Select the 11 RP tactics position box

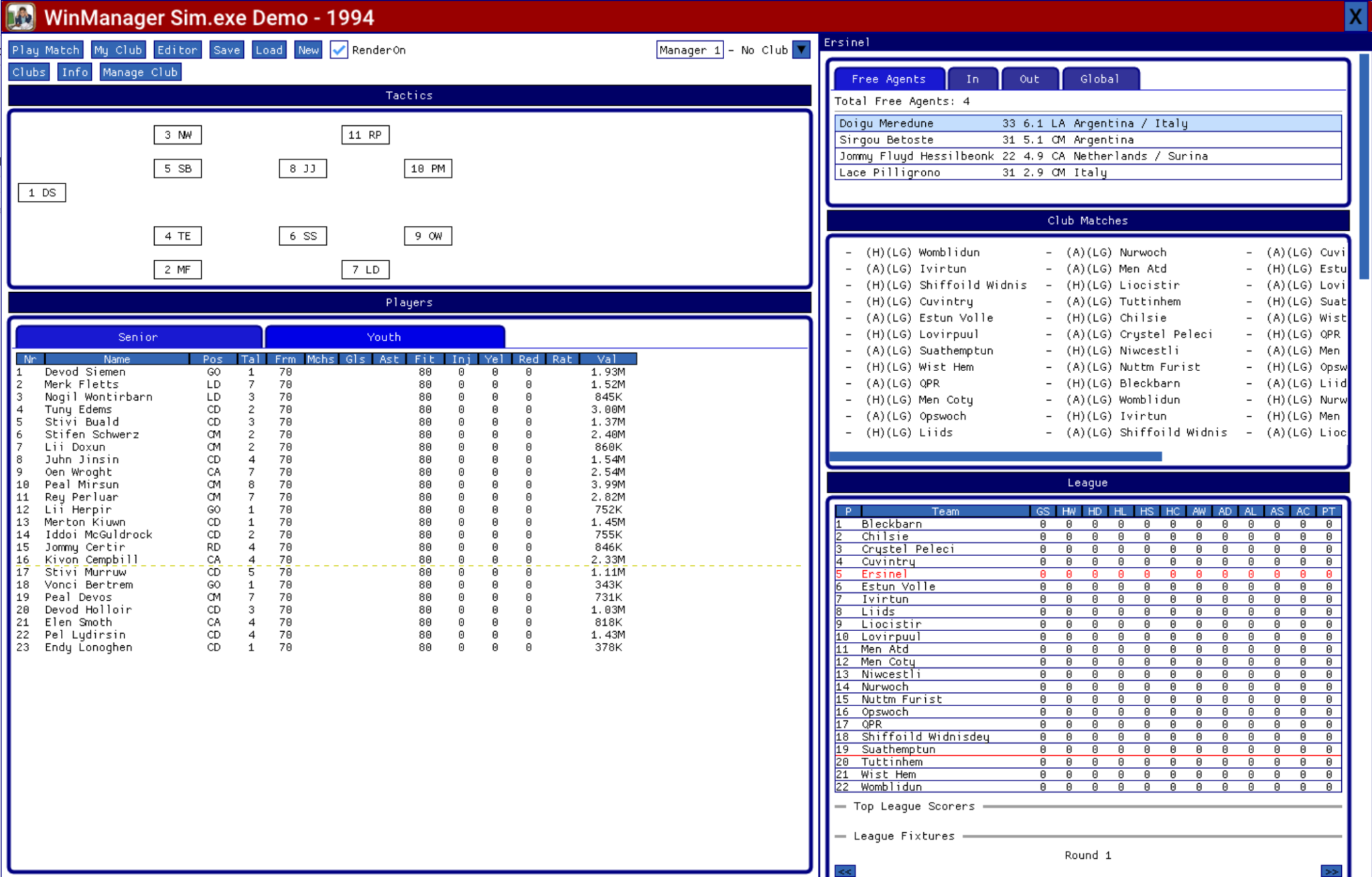click(365, 135)
